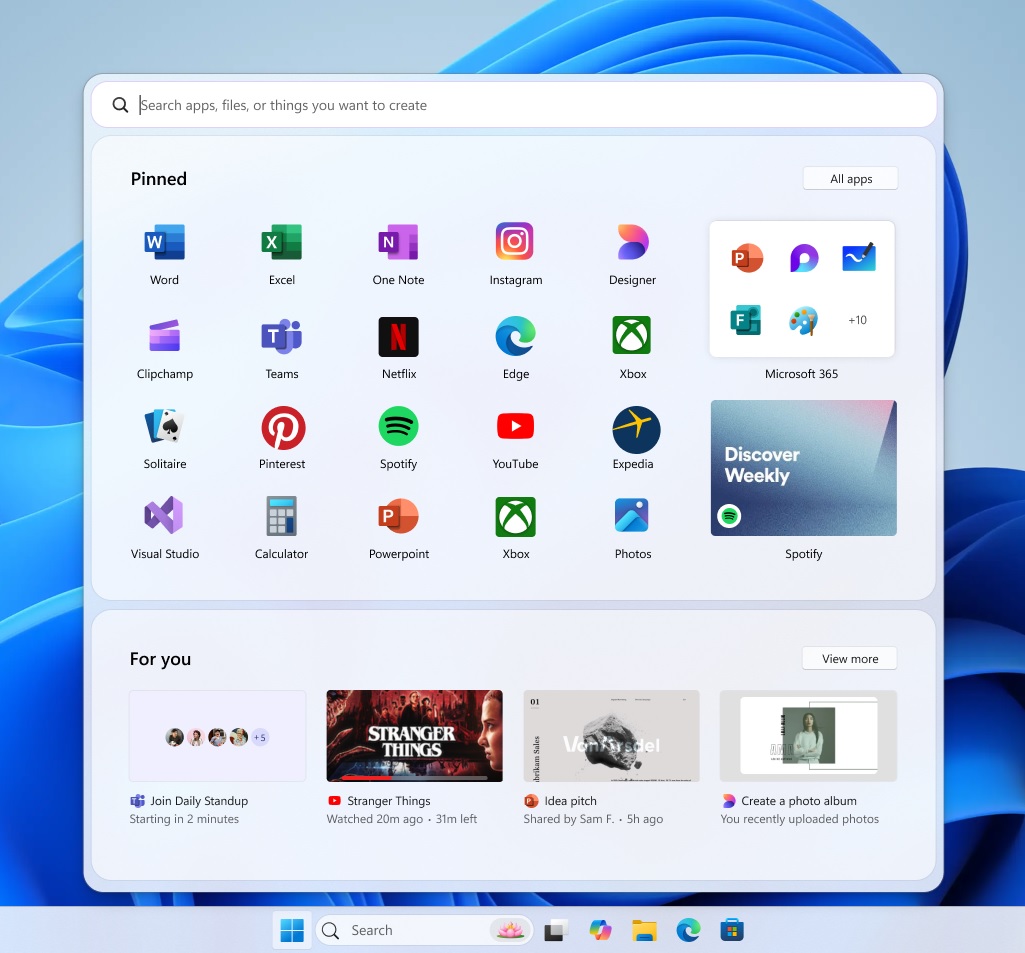The width and height of the screenshot is (1025, 953).
Task: Open the Designer app icon
Action: point(632,243)
